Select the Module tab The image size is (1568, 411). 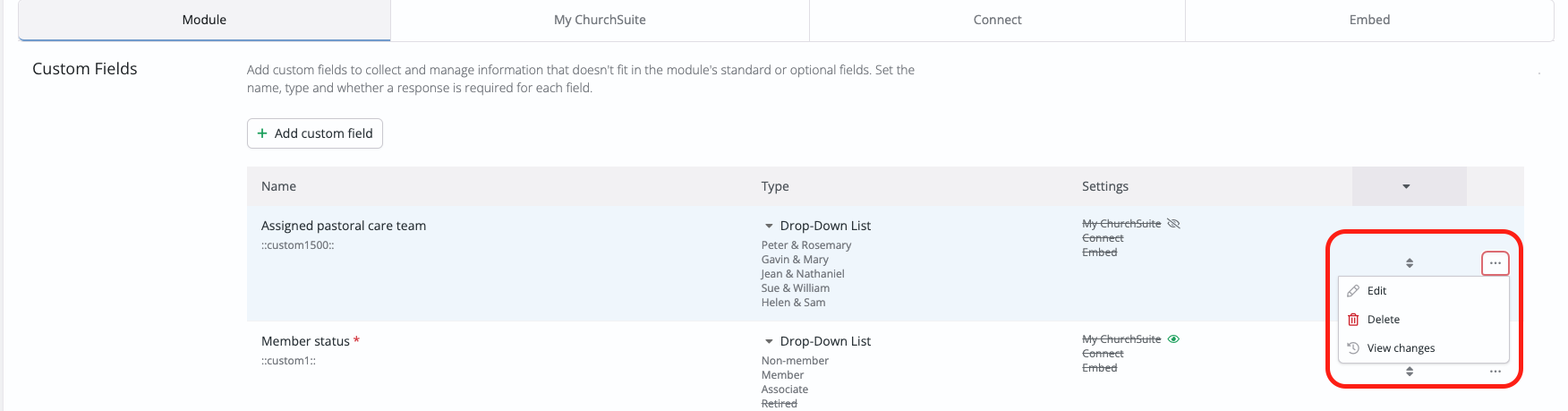coord(204,20)
